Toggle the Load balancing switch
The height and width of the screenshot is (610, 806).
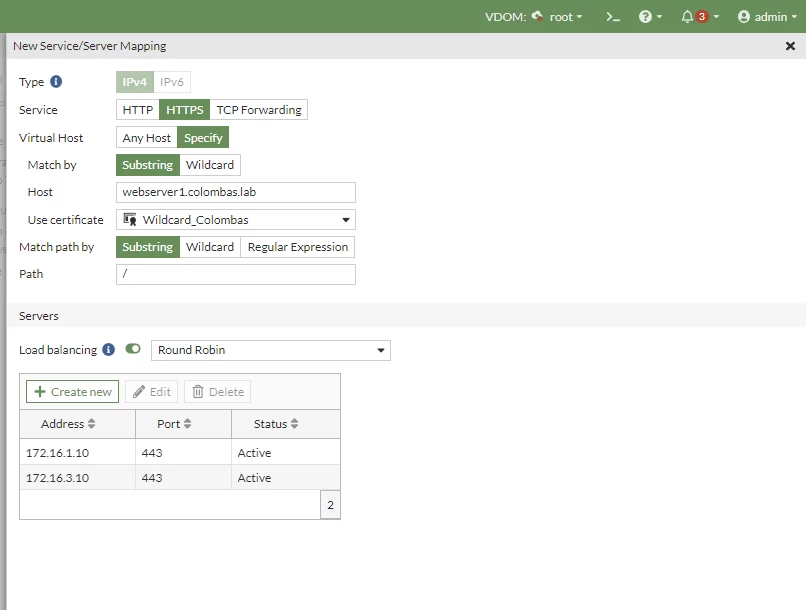(133, 349)
